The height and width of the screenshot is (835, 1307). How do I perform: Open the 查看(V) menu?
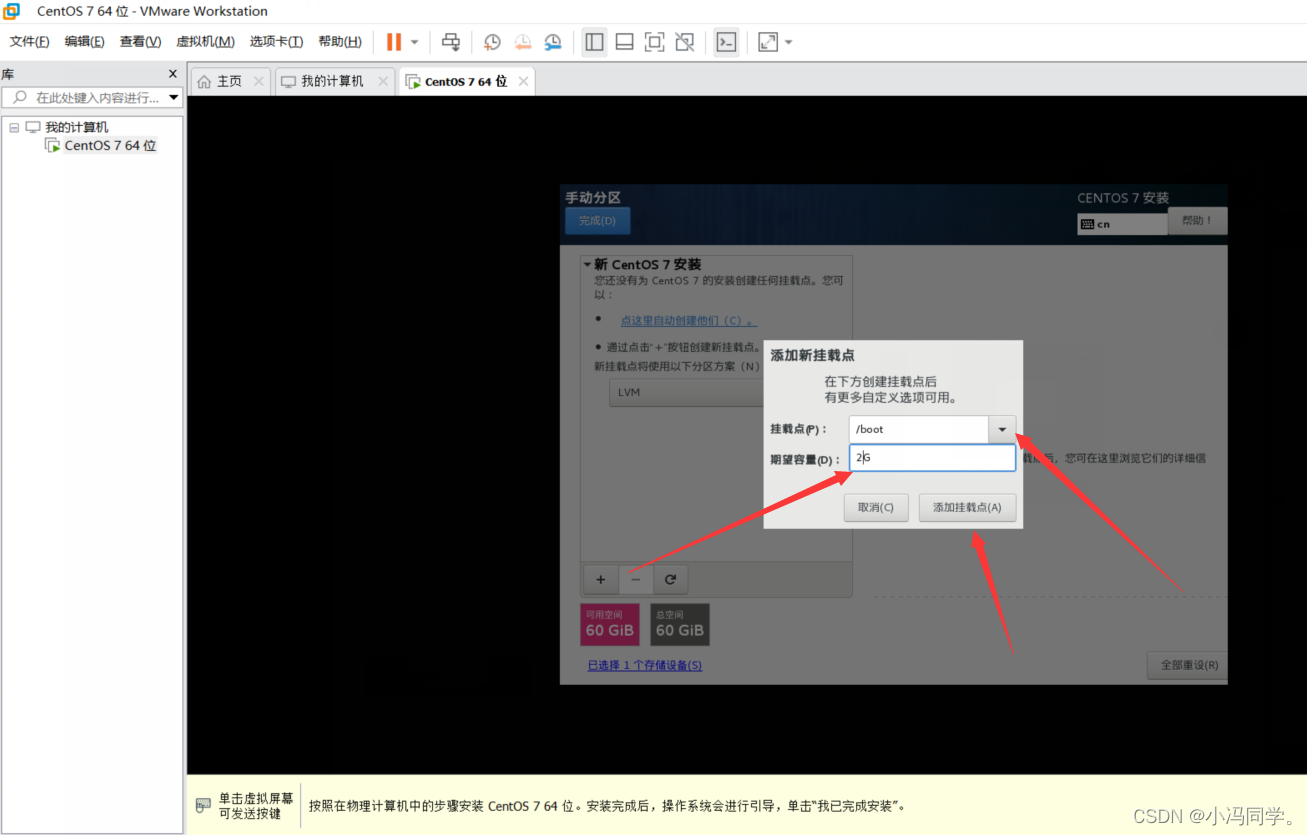(x=141, y=41)
